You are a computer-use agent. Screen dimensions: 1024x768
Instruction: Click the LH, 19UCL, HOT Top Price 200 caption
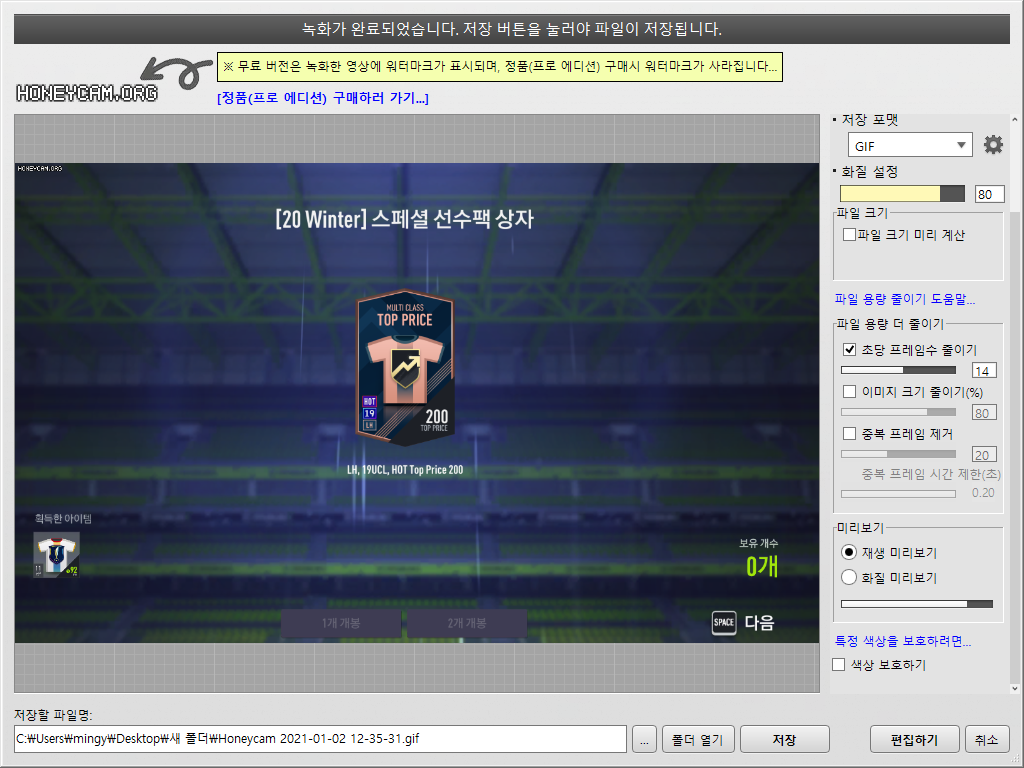click(405, 470)
